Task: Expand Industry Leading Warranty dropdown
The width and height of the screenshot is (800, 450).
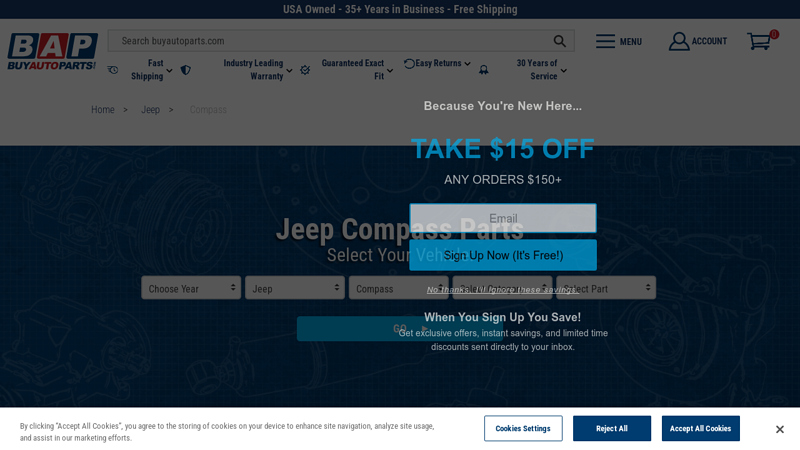Action: pyautogui.click(x=289, y=70)
